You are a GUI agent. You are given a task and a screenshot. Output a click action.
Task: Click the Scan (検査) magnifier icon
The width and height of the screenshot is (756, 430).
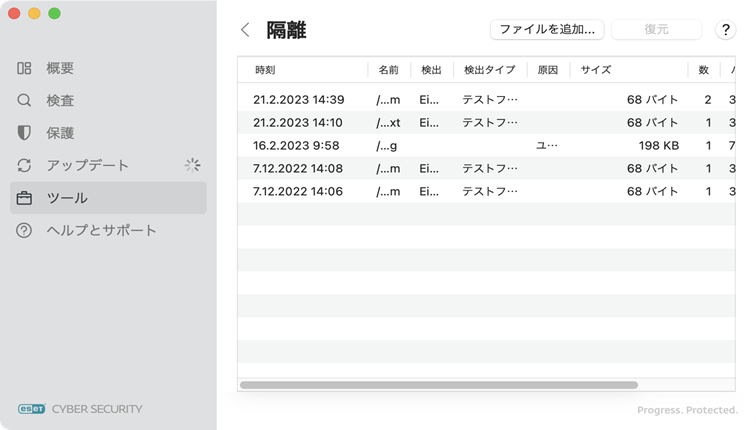[25, 101]
